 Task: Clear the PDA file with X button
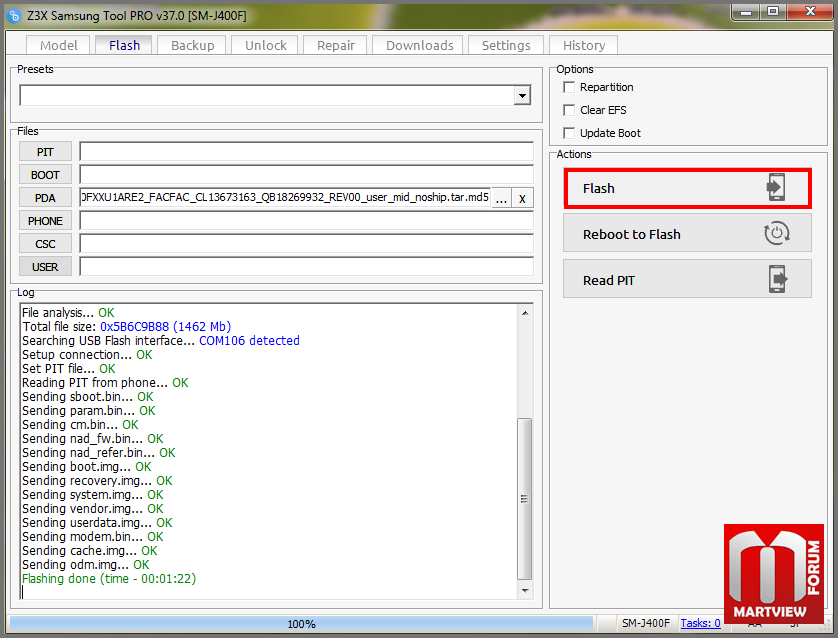pyautogui.click(x=522, y=198)
